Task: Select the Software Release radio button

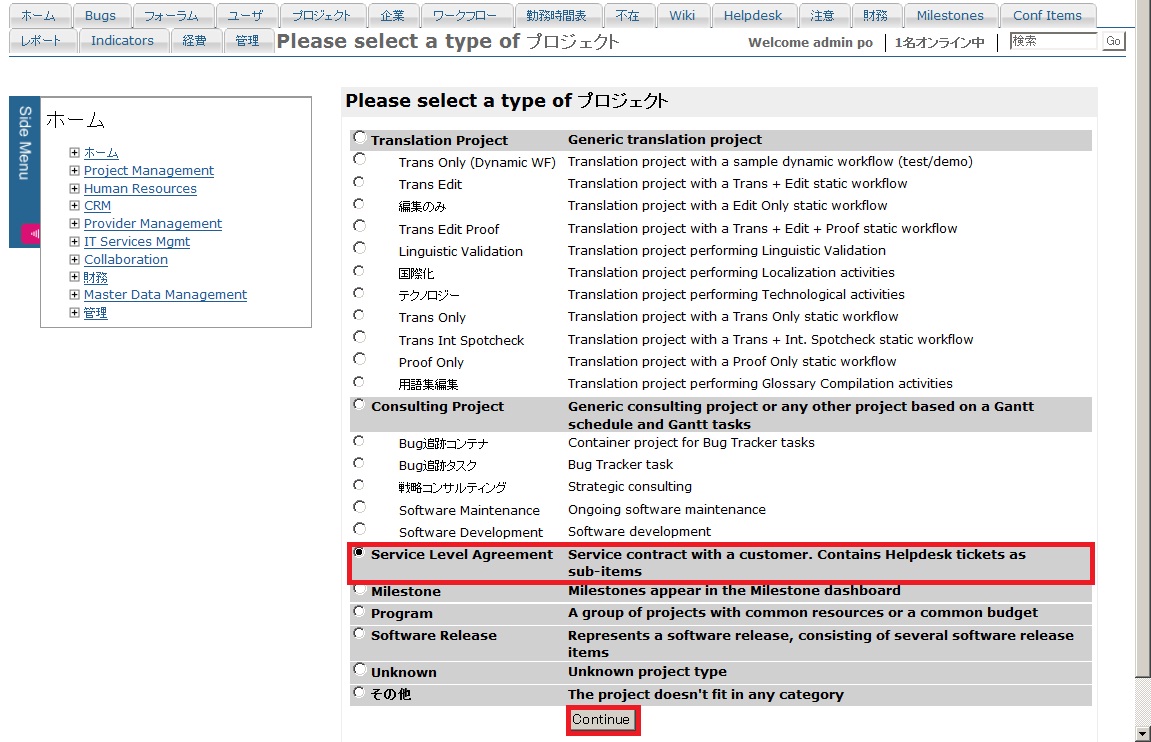Action: coord(359,633)
